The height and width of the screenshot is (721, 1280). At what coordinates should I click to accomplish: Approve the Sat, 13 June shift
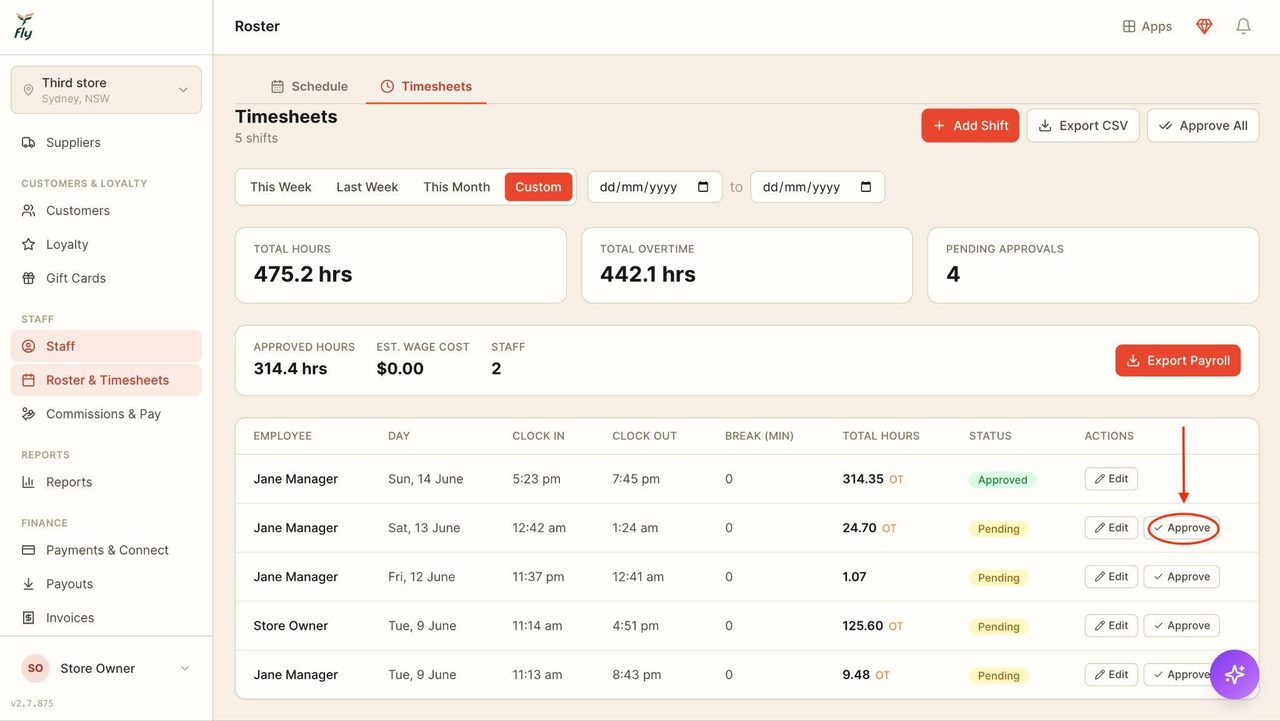1182,528
